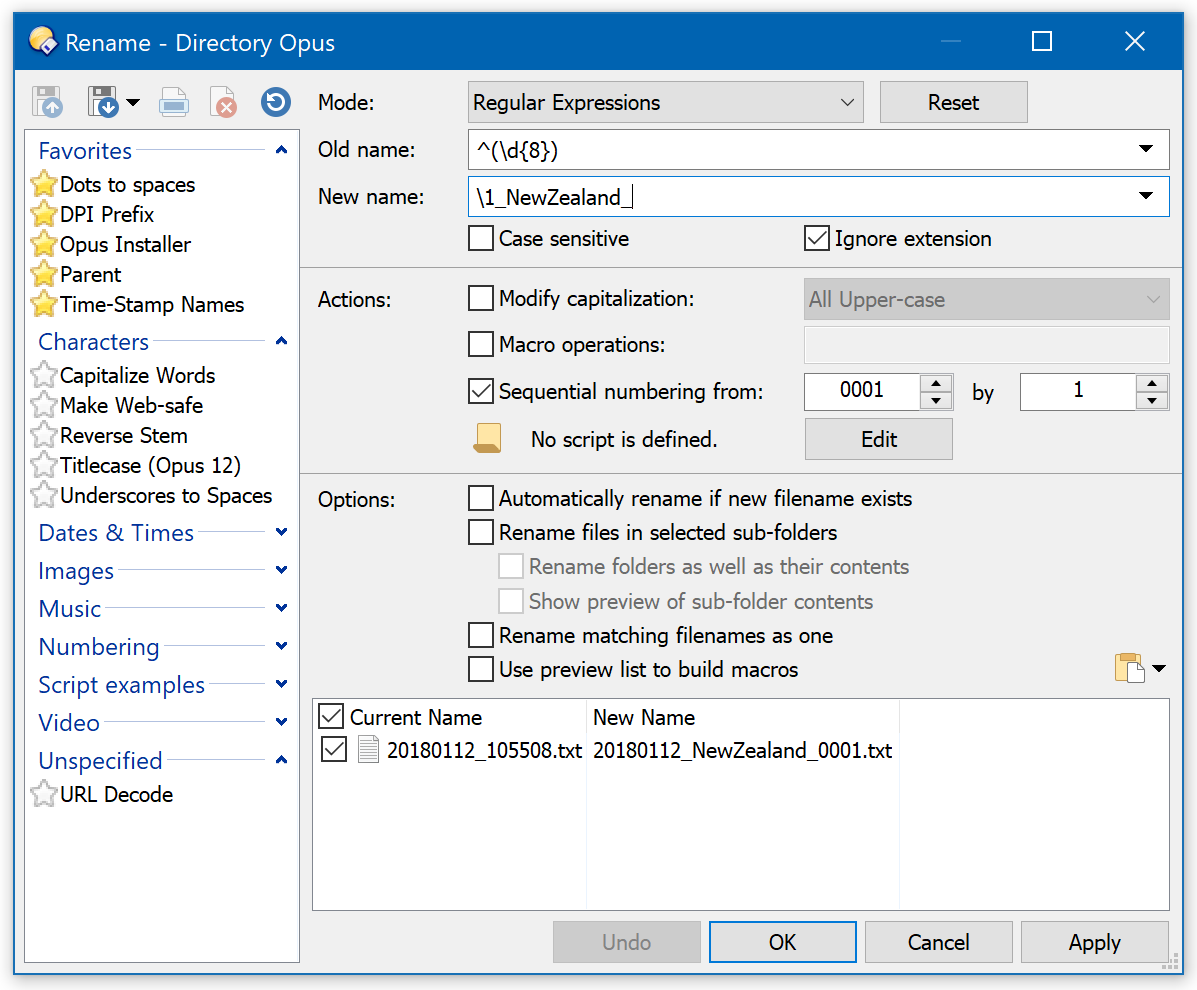Viewport: 1197px width, 990px height.
Task: Enable Modify capitalization
Action: click(x=481, y=298)
